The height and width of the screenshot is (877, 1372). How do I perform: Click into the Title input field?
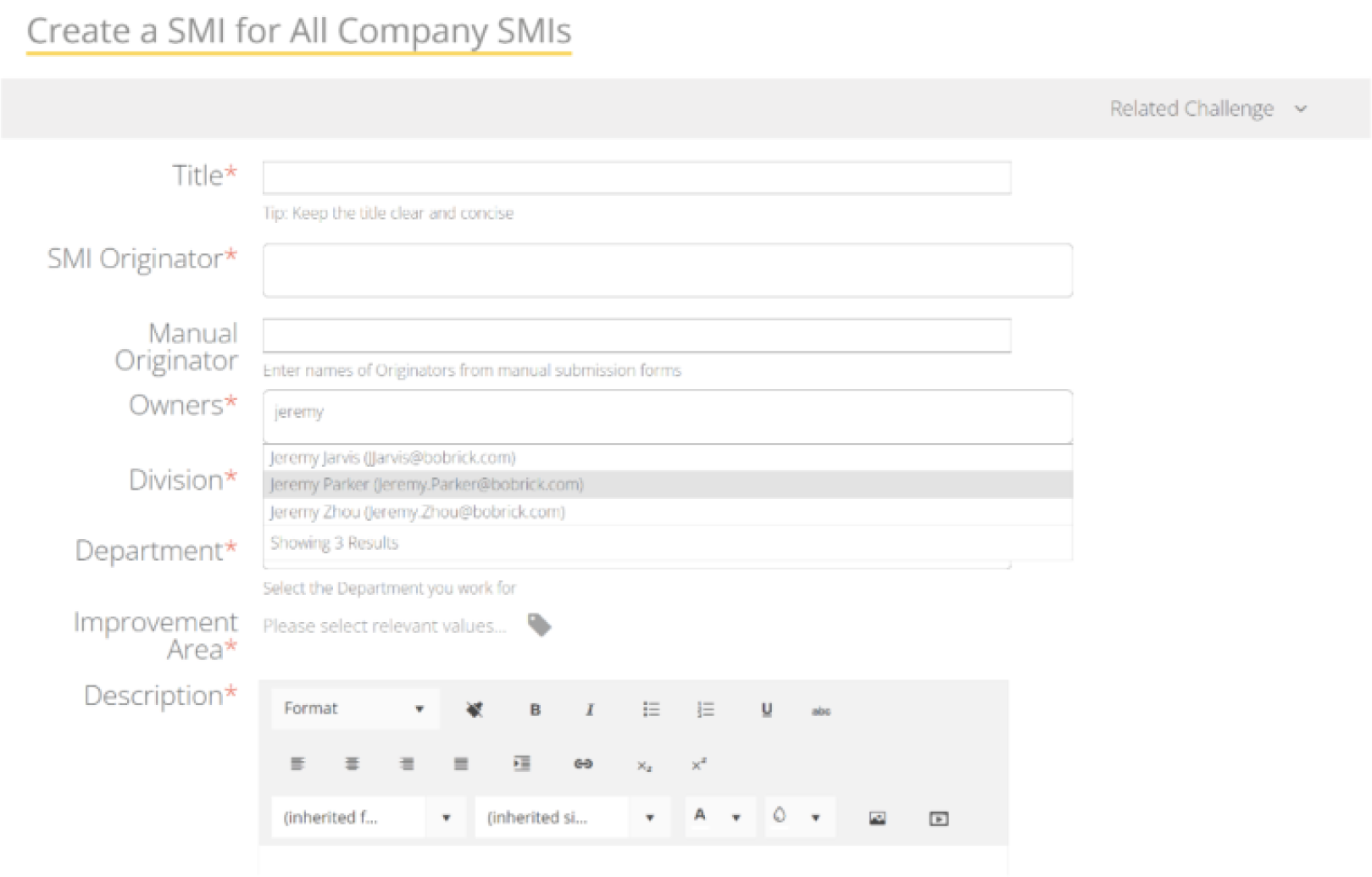coord(636,178)
